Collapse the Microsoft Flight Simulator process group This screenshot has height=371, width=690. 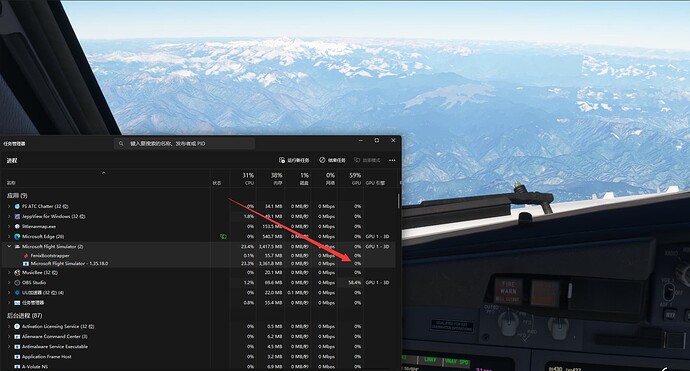pyautogui.click(x=9, y=246)
